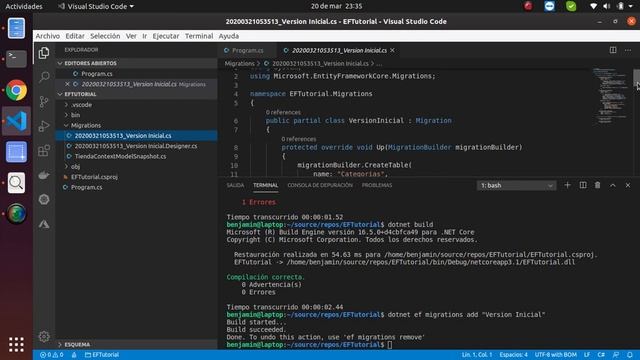Open notifications bell in status bar
640x360 pixels.
pyautogui.click(x=629, y=355)
